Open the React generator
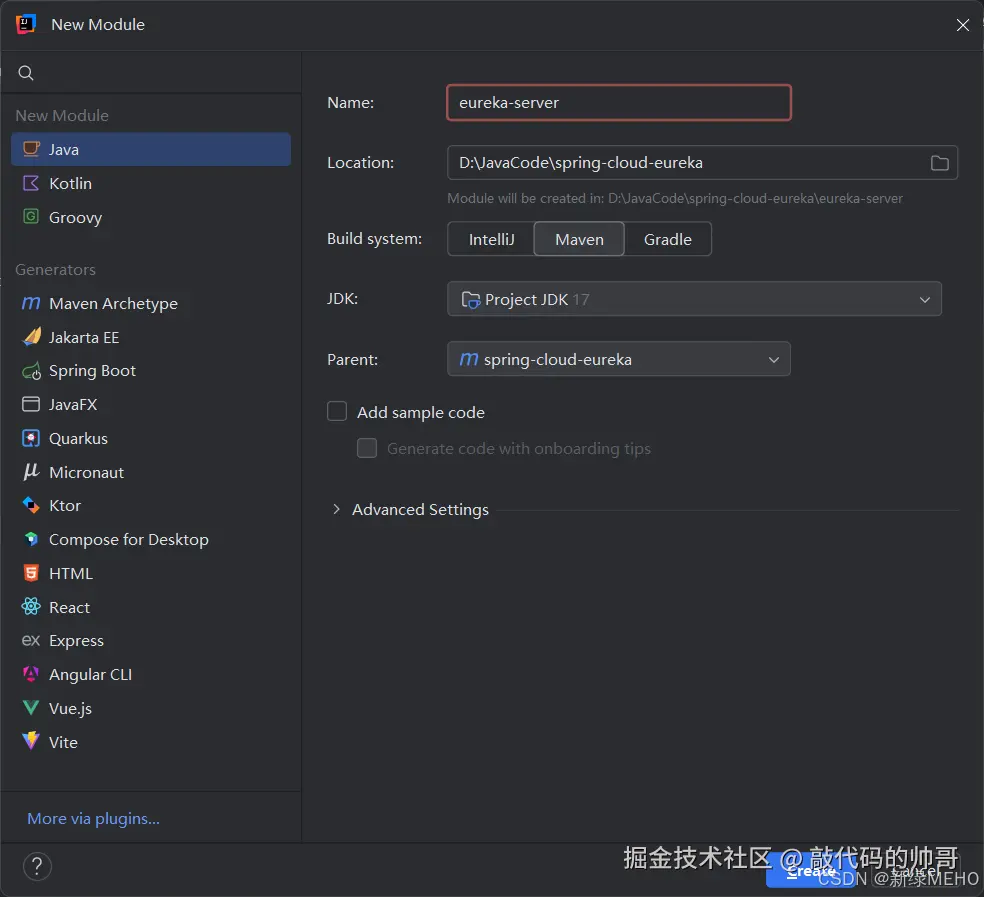984x897 pixels. click(x=151, y=607)
